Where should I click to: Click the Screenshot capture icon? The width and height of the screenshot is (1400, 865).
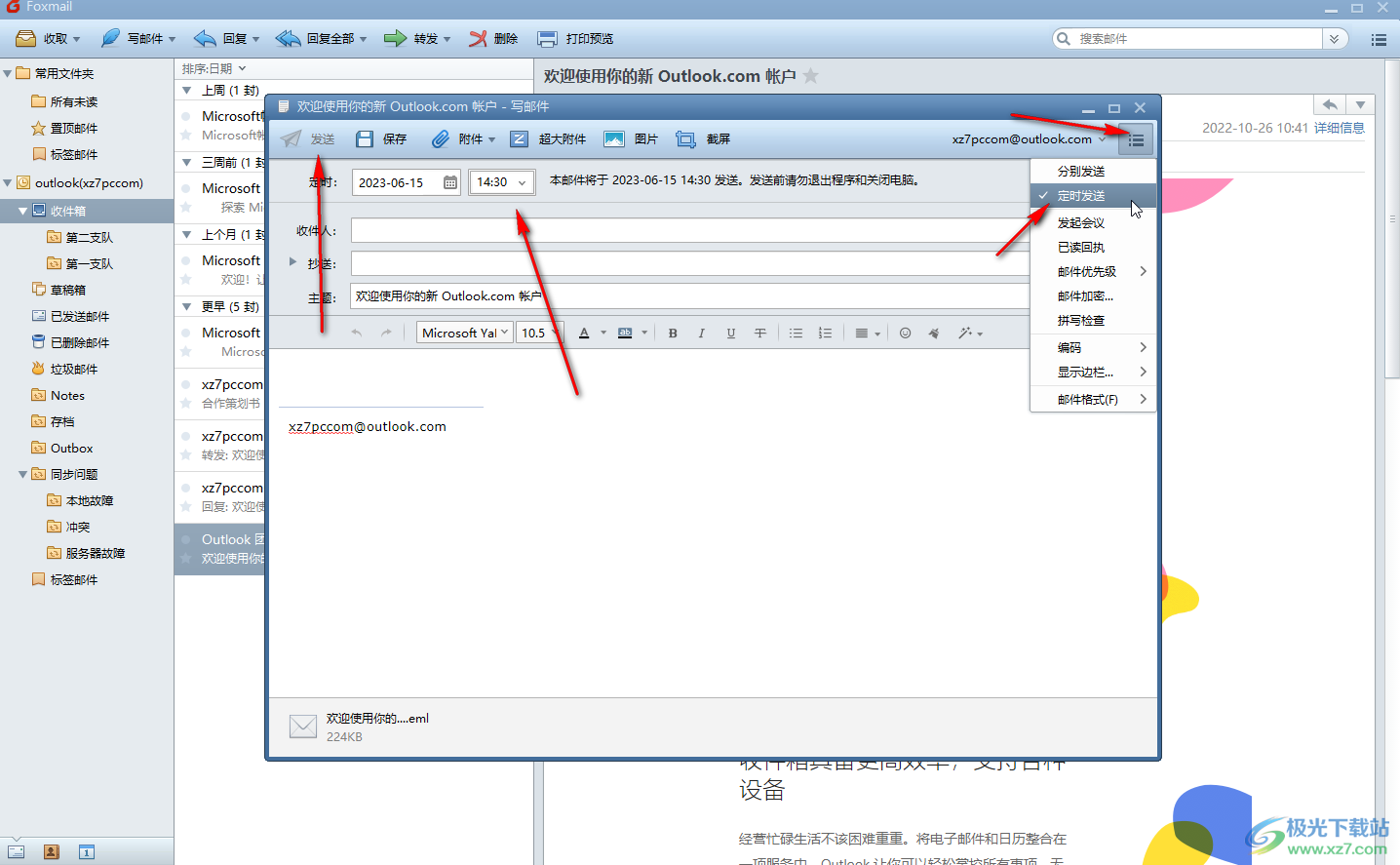click(686, 139)
